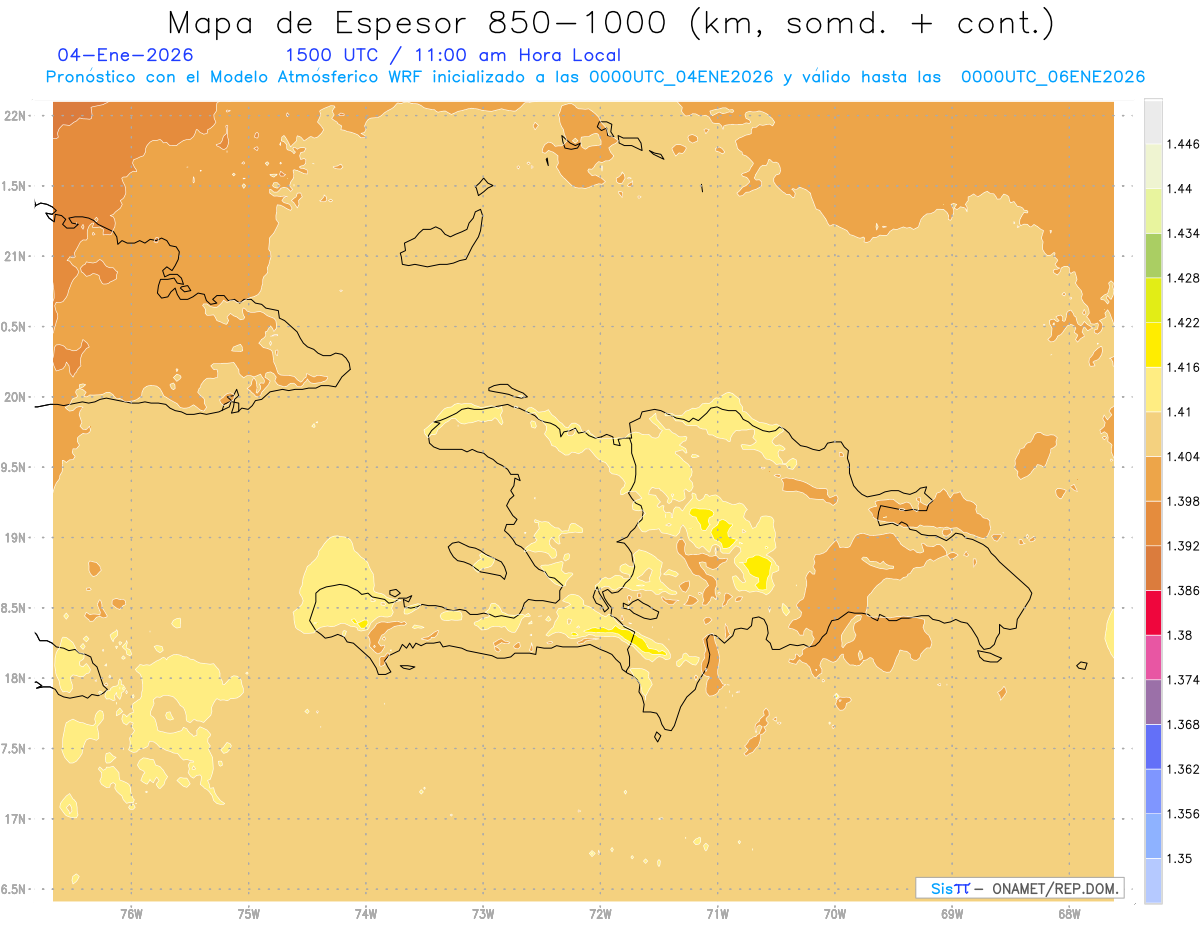Pick the lime swatch between 1.422 and 1.428

[1153, 300]
